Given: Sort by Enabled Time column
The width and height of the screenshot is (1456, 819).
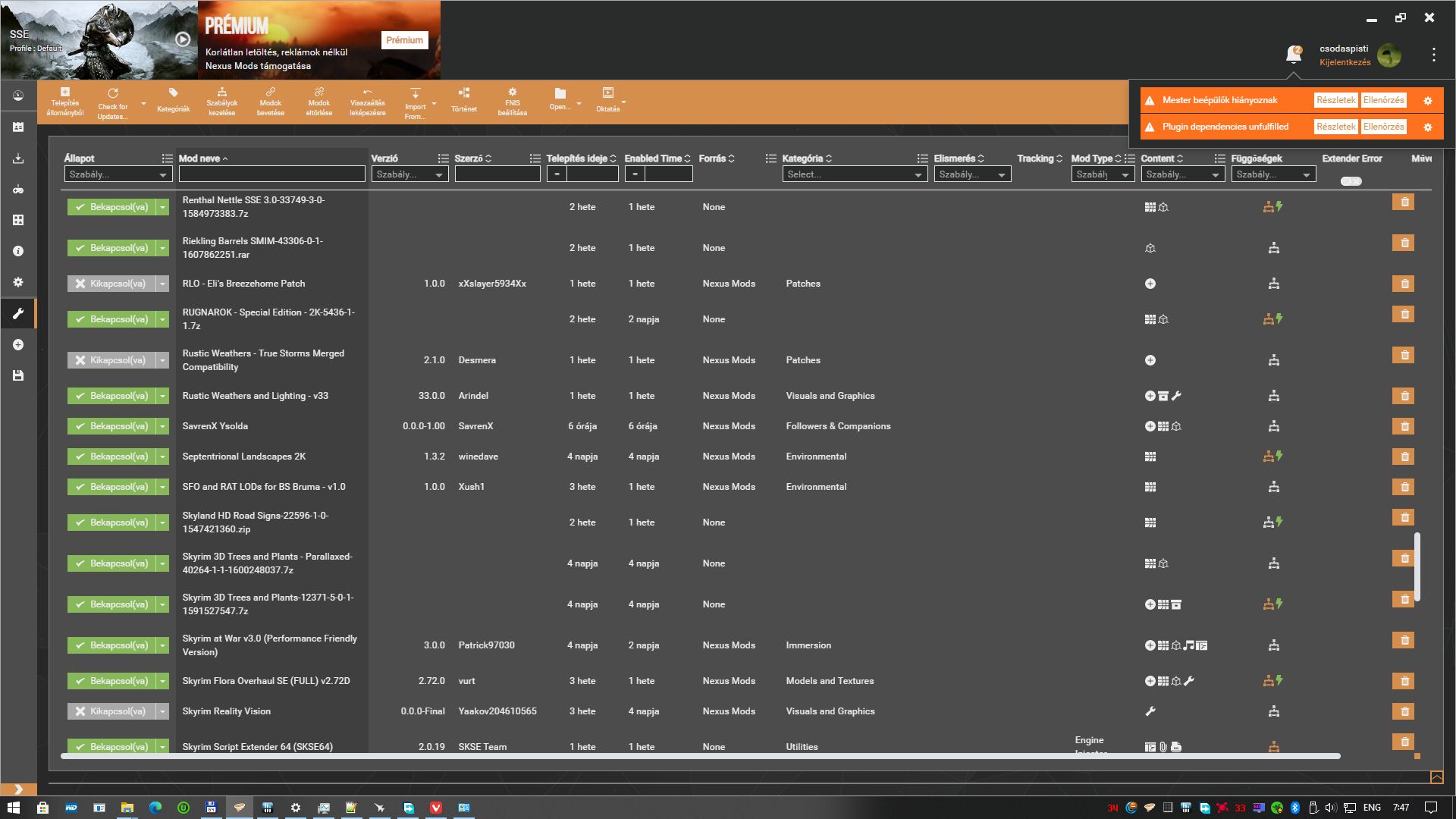Looking at the screenshot, I should (x=657, y=158).
